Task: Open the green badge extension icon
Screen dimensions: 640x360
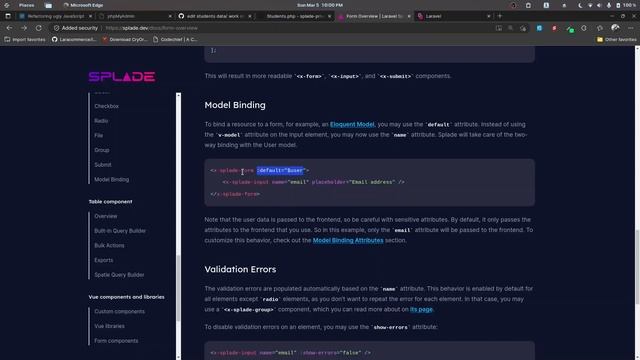Action: (570, 29)
